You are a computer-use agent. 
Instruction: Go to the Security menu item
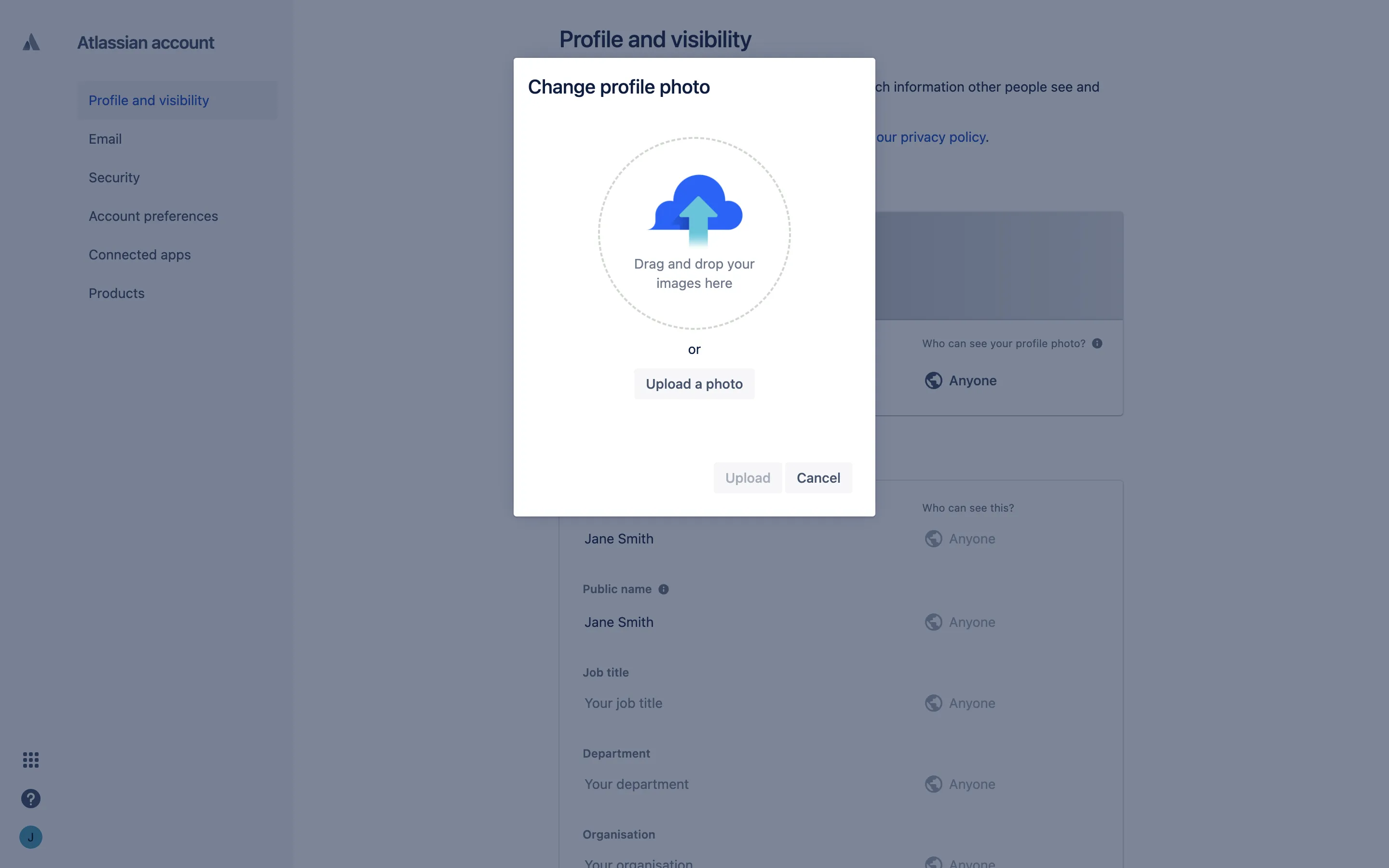click(x=114, y=177)
